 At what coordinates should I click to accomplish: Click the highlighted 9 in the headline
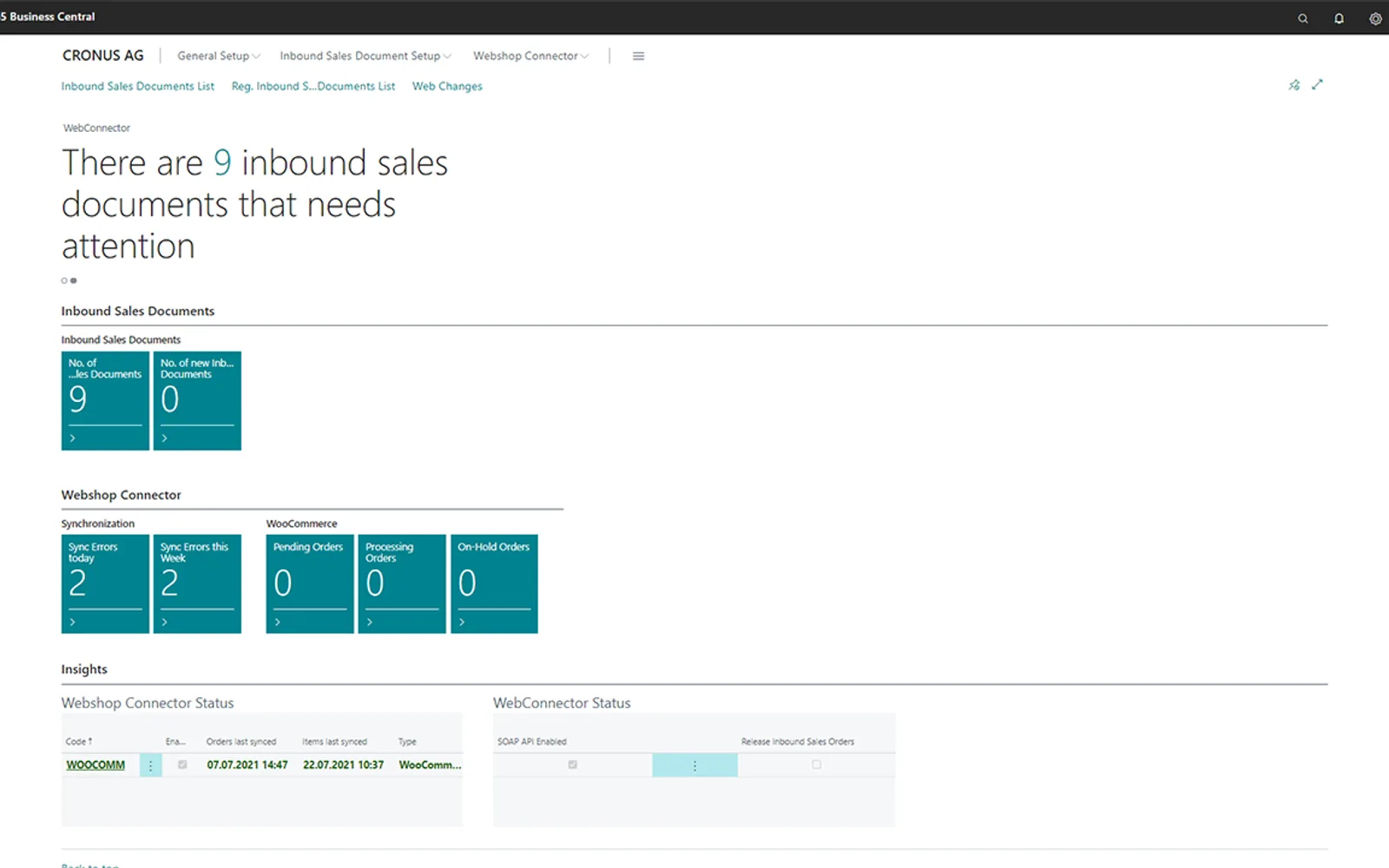coord(222,163)
